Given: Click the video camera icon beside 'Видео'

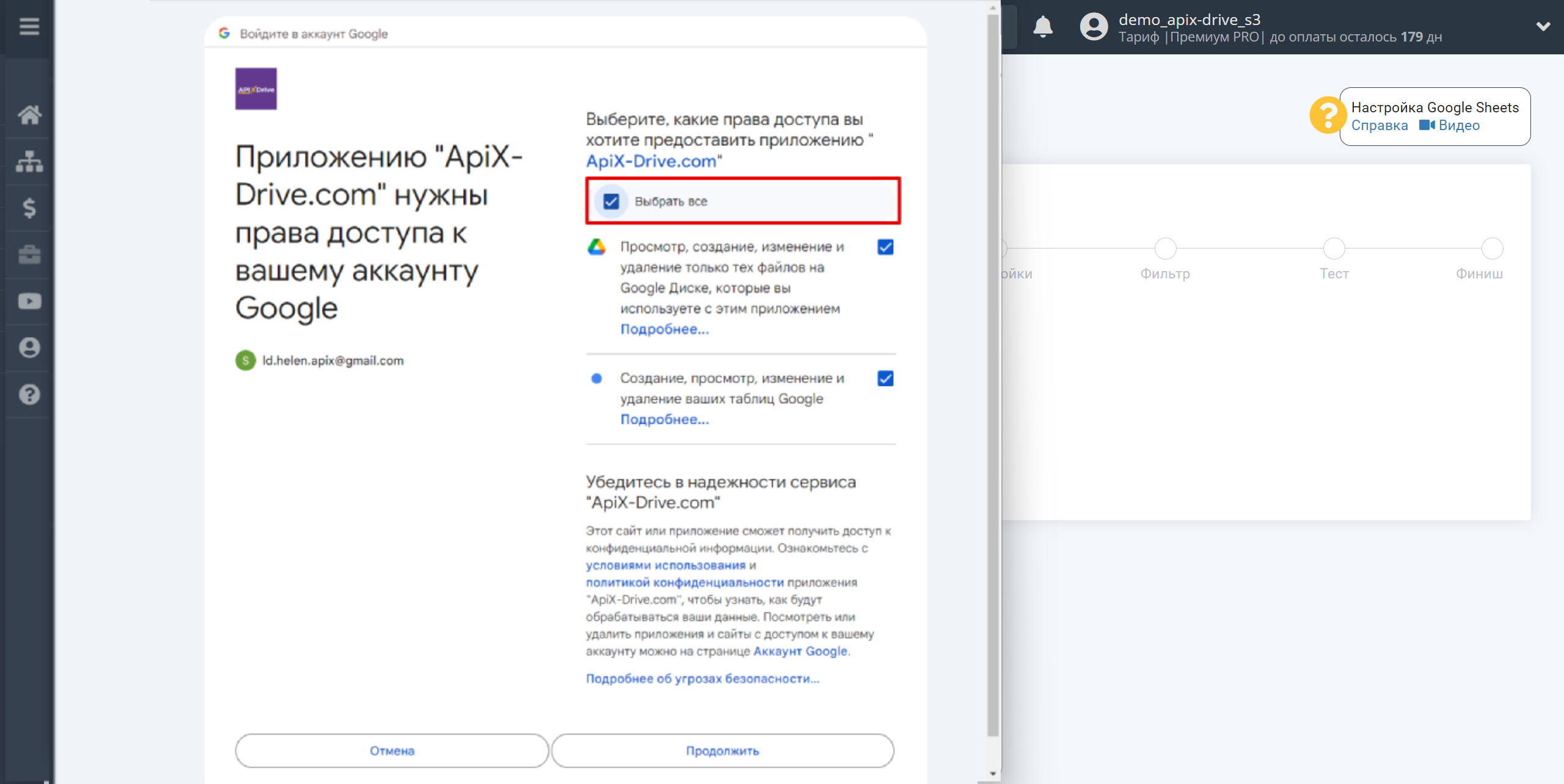Looking at the screenshot, I should [x=1427, y=125].
